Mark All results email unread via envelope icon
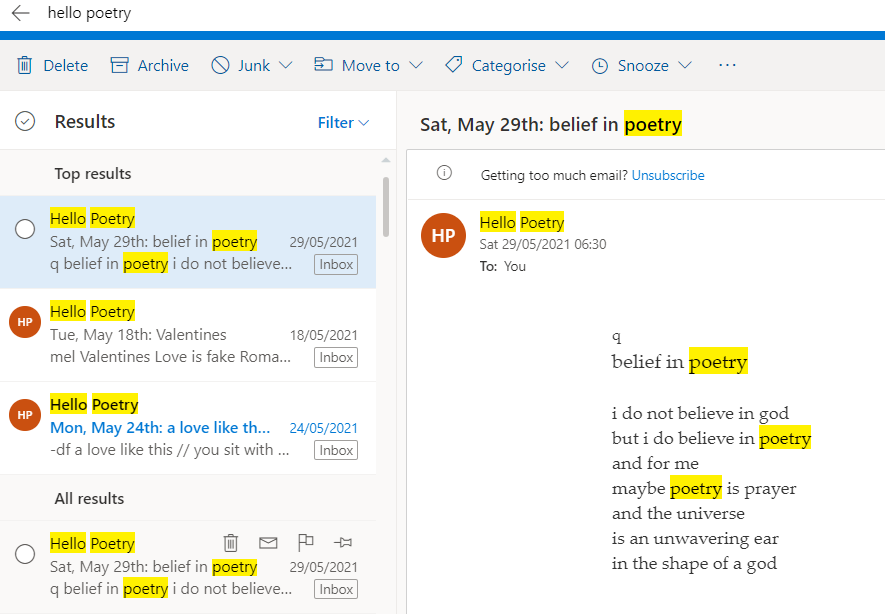 coord(268,543)
